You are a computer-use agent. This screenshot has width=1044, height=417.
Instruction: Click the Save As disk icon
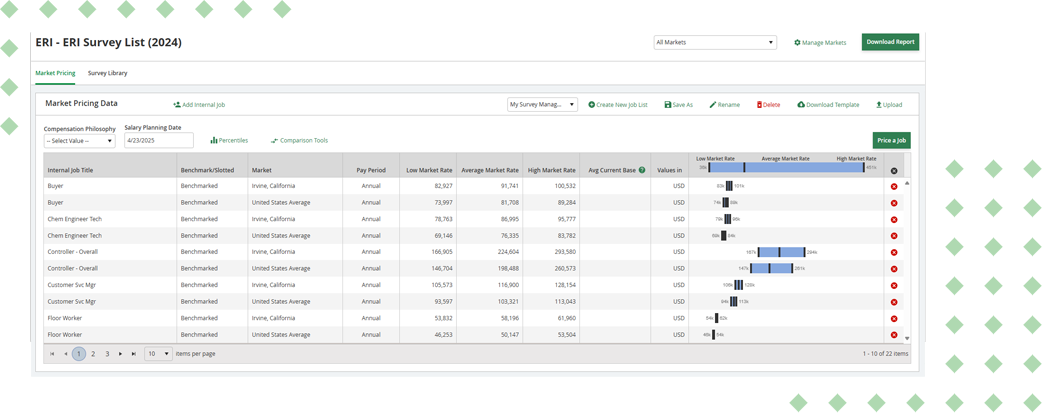668,105
